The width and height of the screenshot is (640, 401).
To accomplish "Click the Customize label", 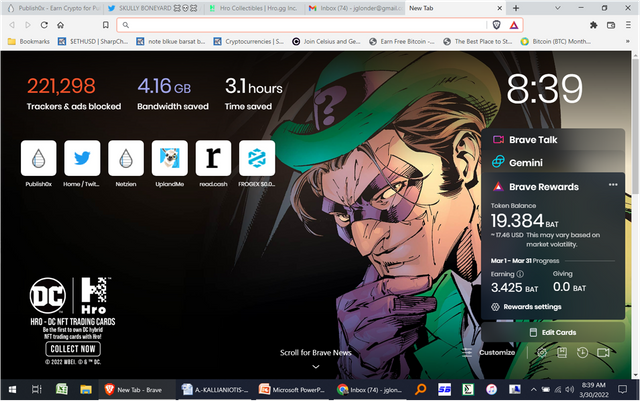I will (x=497, y=352).
